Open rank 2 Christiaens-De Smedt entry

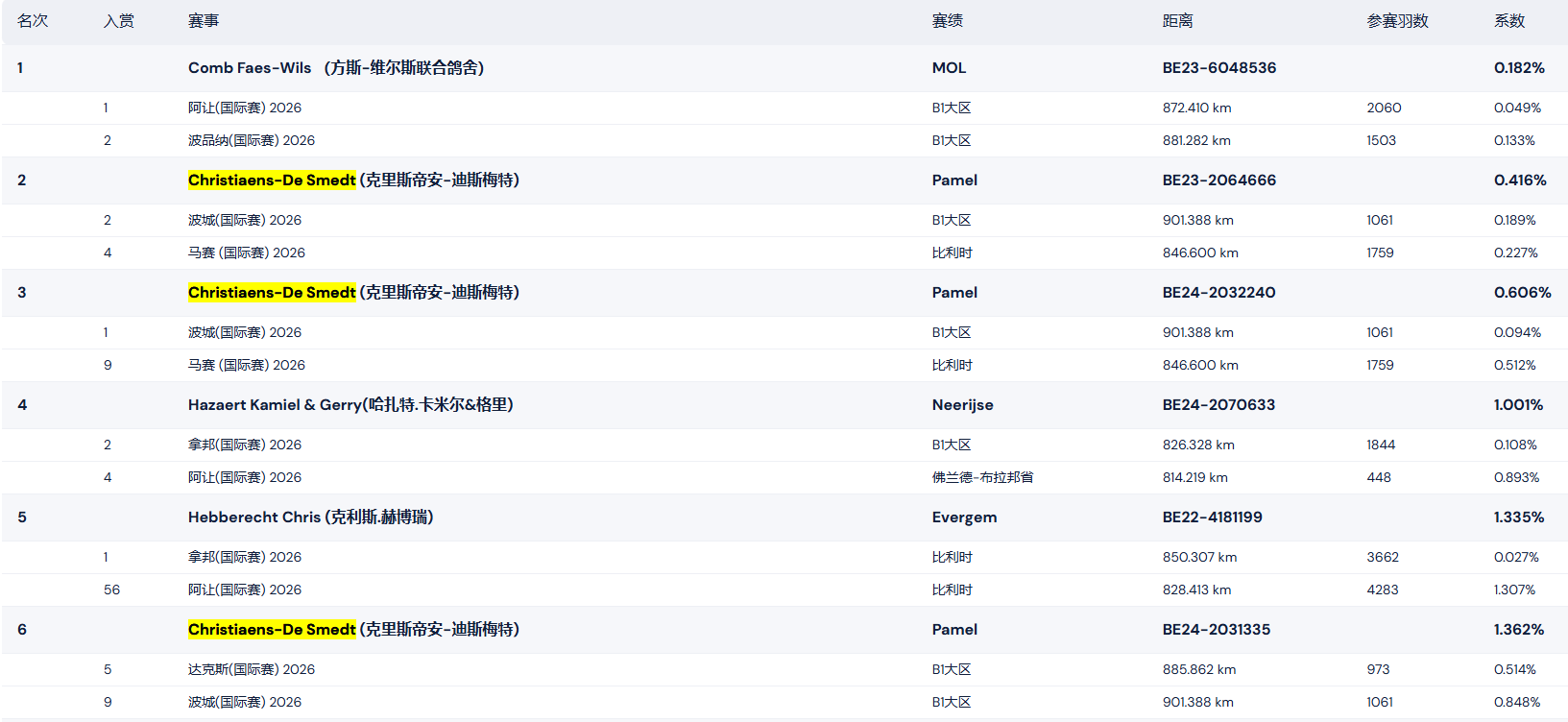coord(353,180)
